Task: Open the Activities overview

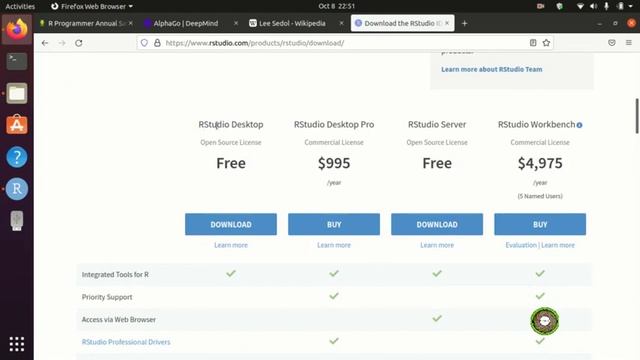Action: 20,6
